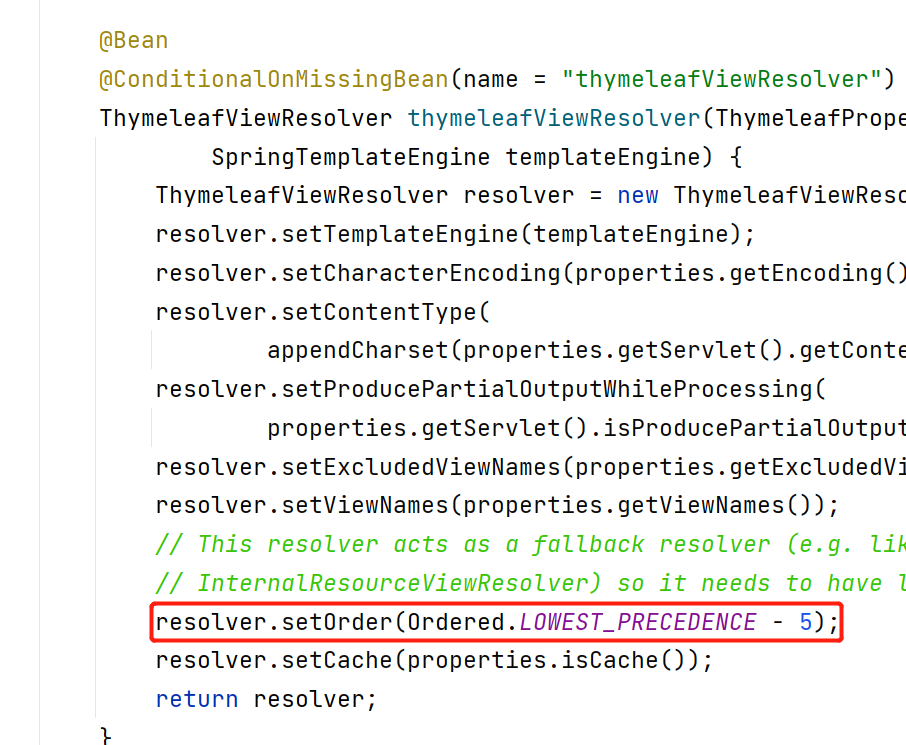Click setViewNames method call
The height and width of the screenshot is (745, 906).
[365, 506]
